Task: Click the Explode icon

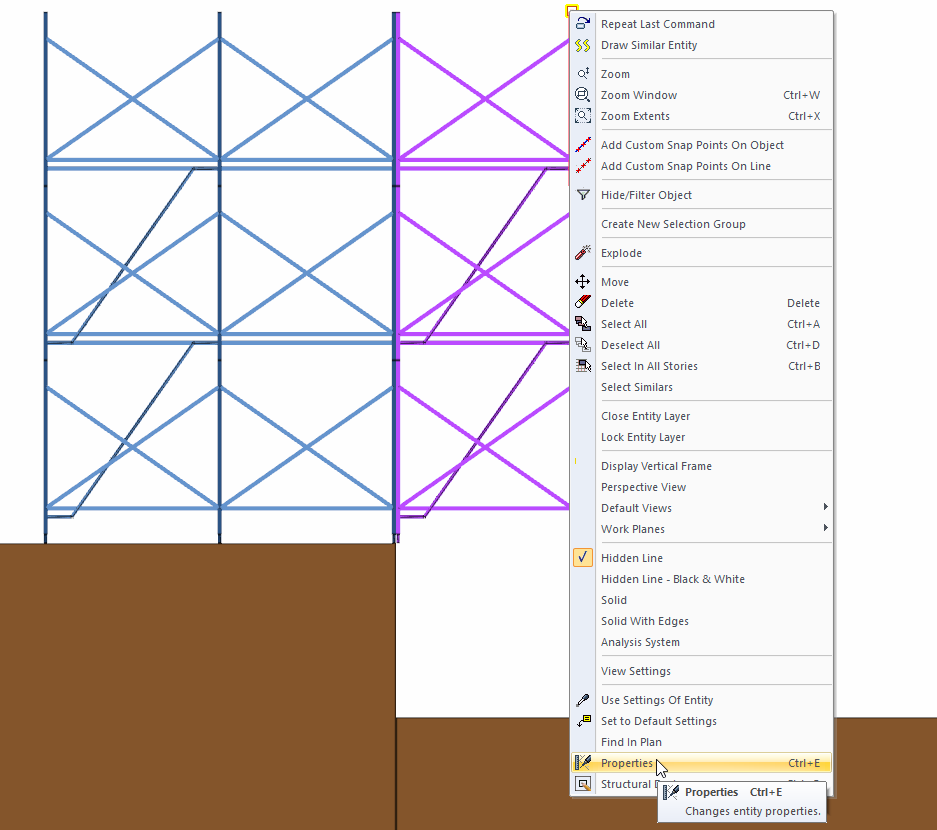Action: pyautogui.click(x=583, y=253)
